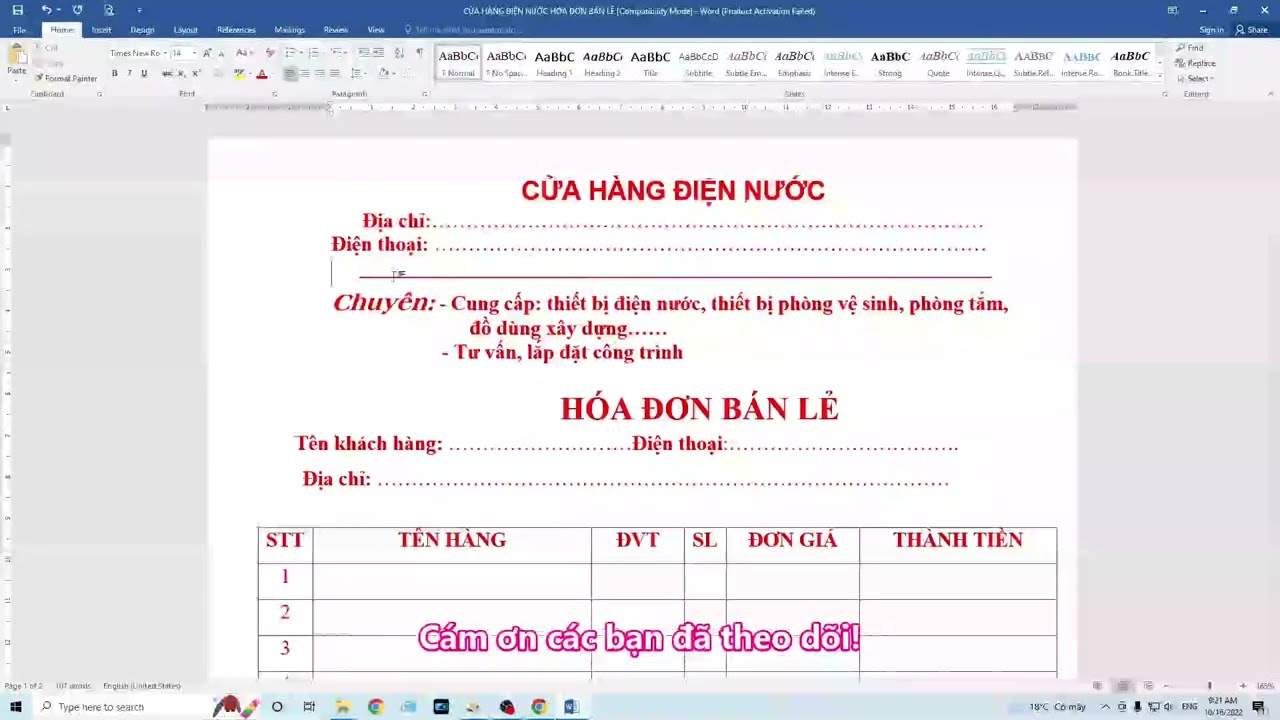Decrease paragraph indent
This screenshot has height=720, width=1280.
(364, 53)
